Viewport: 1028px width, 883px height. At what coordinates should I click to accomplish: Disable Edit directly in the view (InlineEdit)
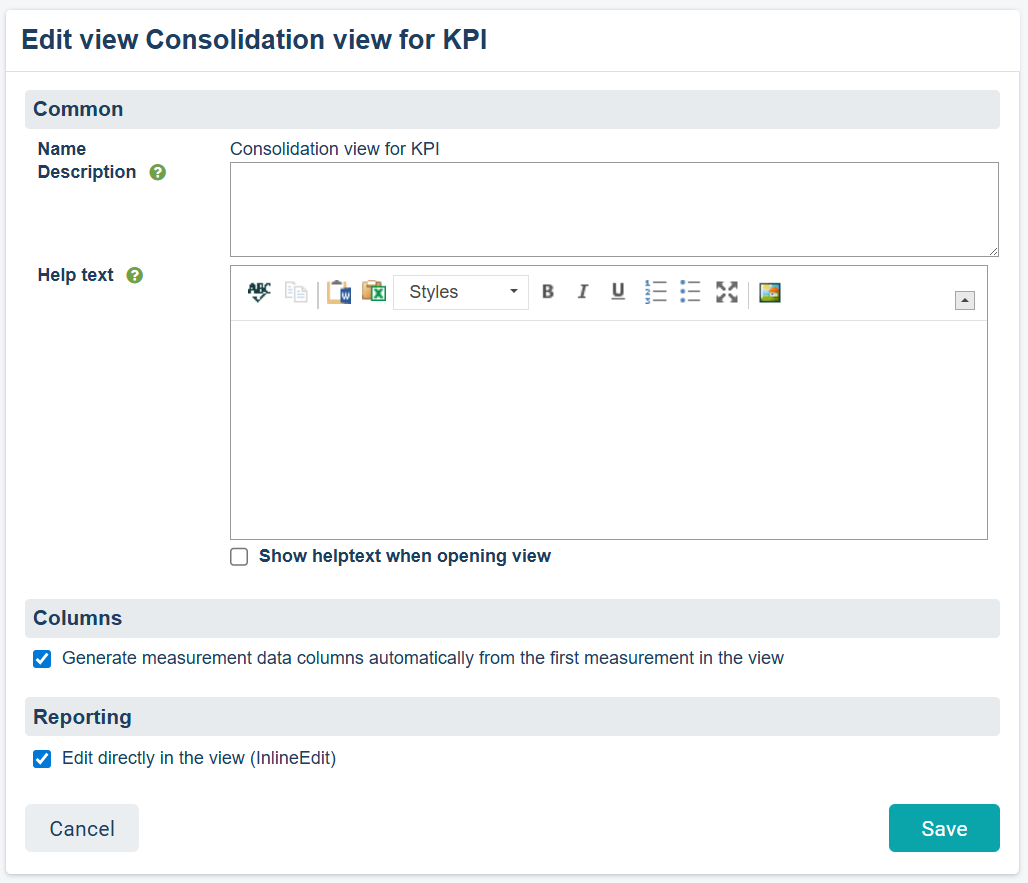(x=42, y=759)
